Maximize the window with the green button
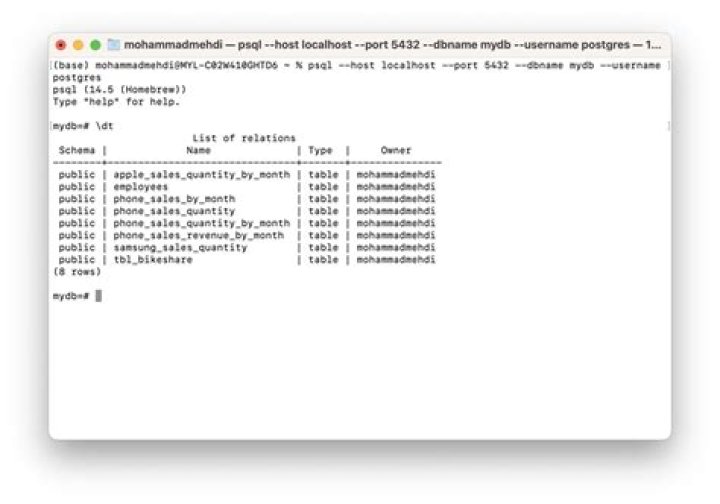The height and width of the screenshot is (504, 720). pyautogui.click(x=95, y=45)
